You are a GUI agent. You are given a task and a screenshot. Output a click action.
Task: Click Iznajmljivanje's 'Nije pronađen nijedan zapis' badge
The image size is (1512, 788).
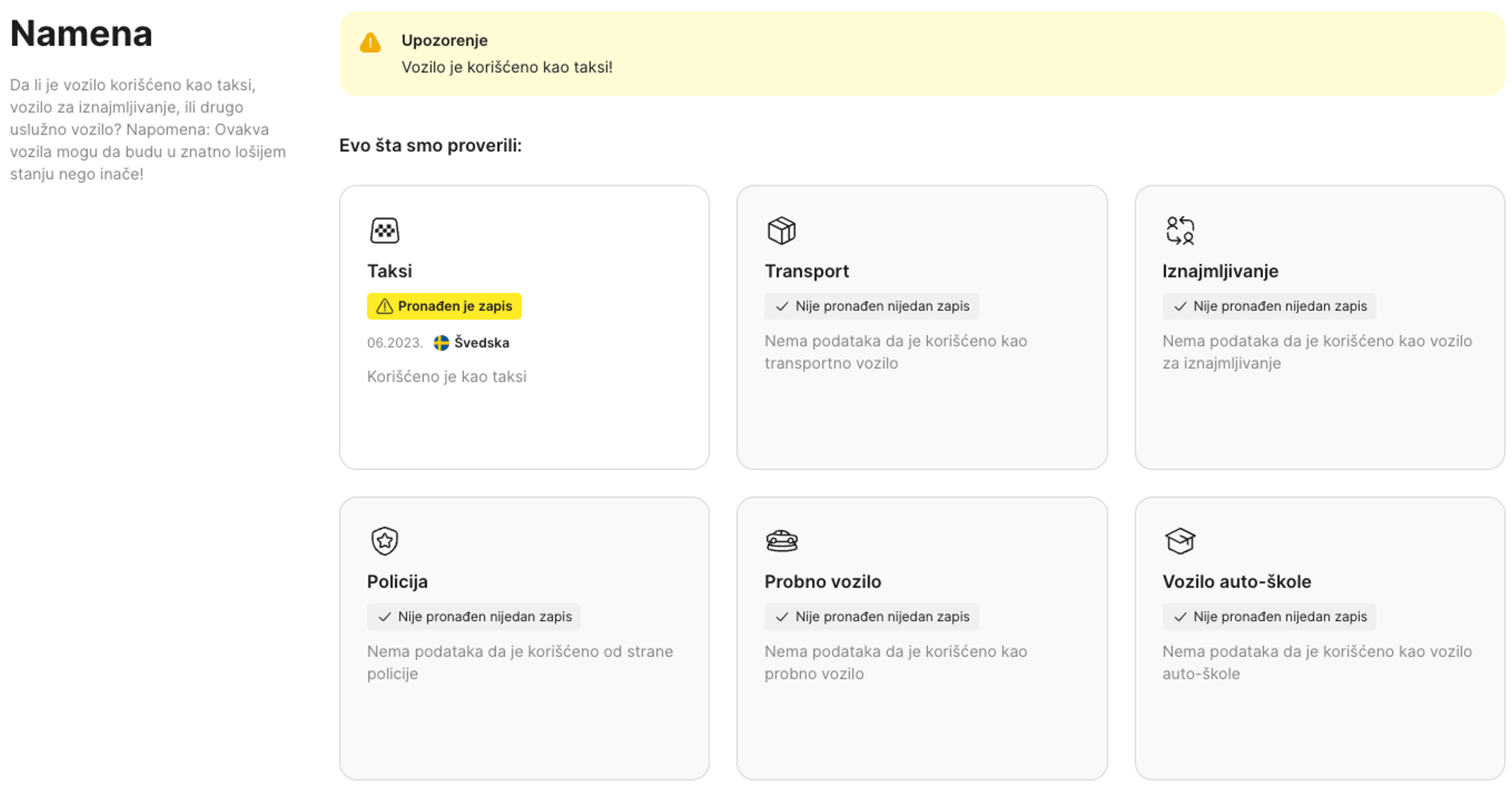1269,306
